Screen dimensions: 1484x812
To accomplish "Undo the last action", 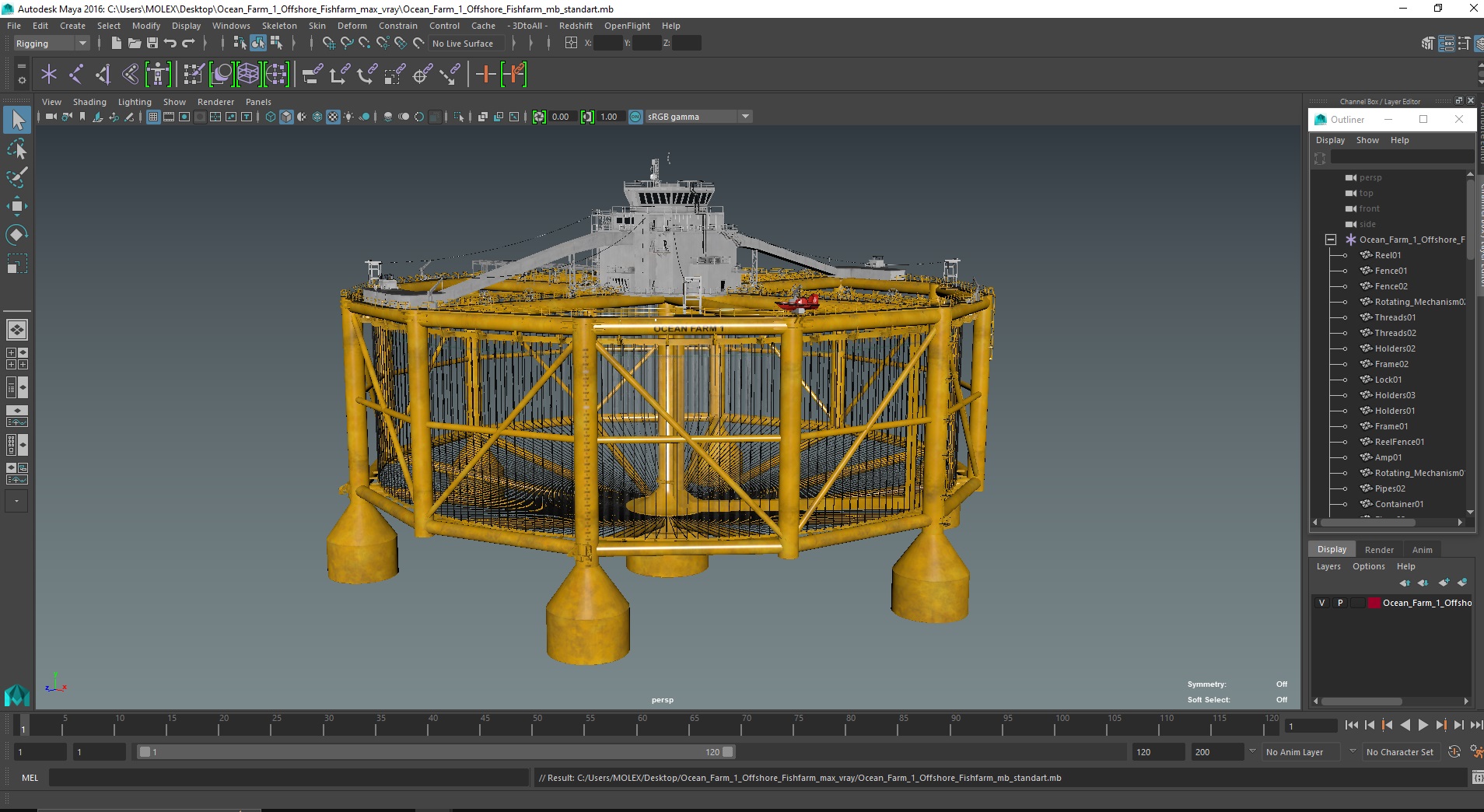I will tap(170, 43).
